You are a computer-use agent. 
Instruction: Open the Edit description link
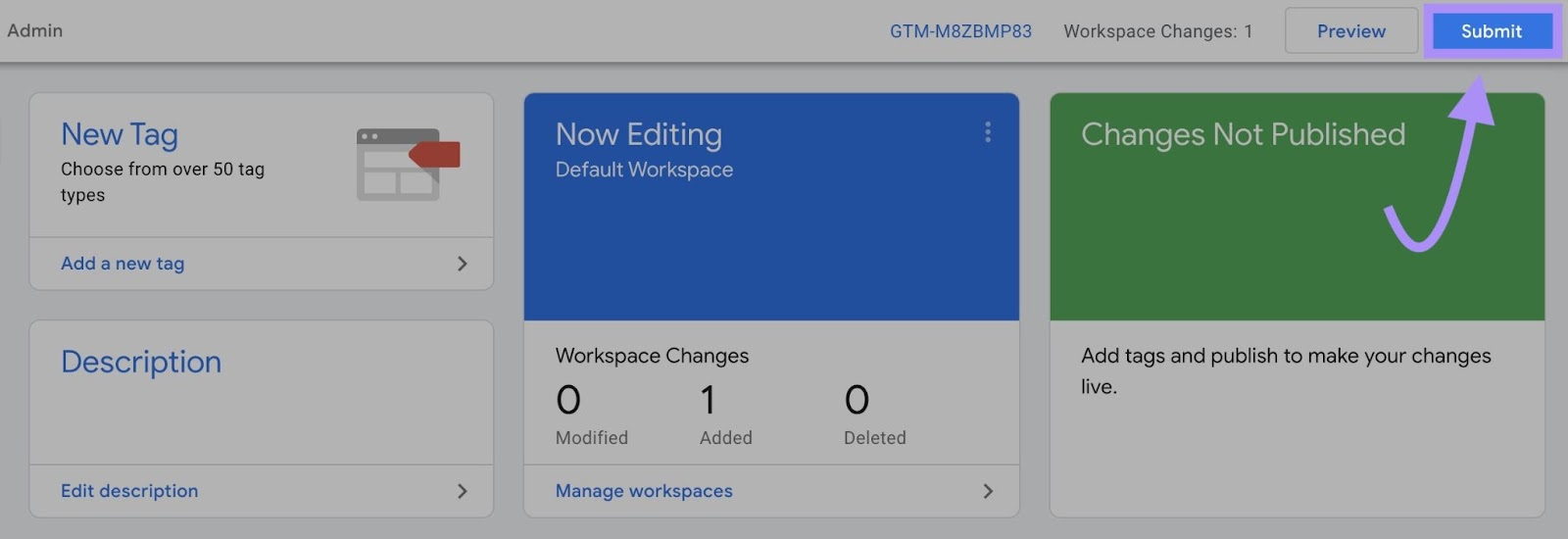pyautogui.click(x=129, y=491)
